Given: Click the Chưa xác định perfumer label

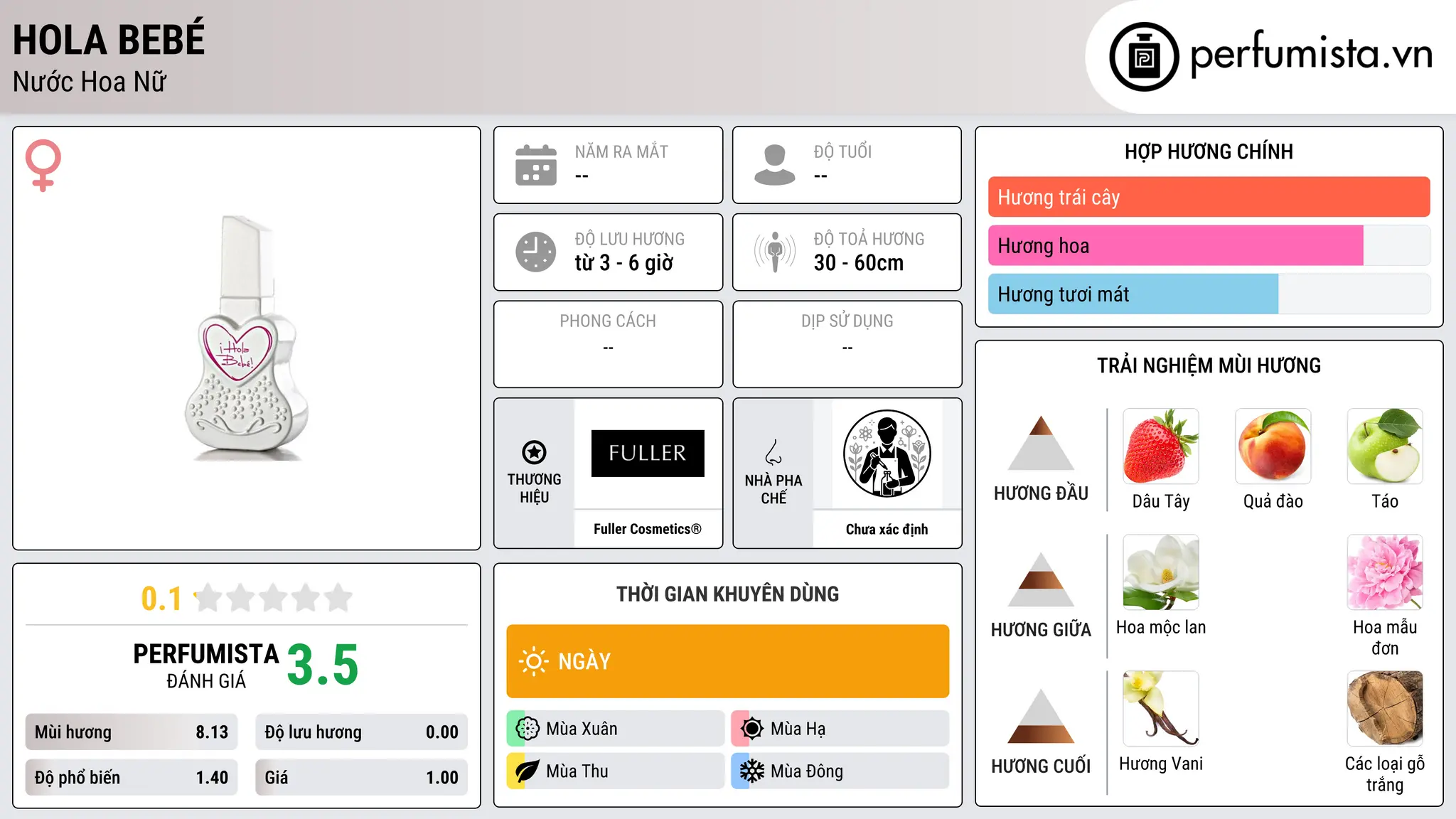Looking at the screenshot, I should (x=887, y=529).
